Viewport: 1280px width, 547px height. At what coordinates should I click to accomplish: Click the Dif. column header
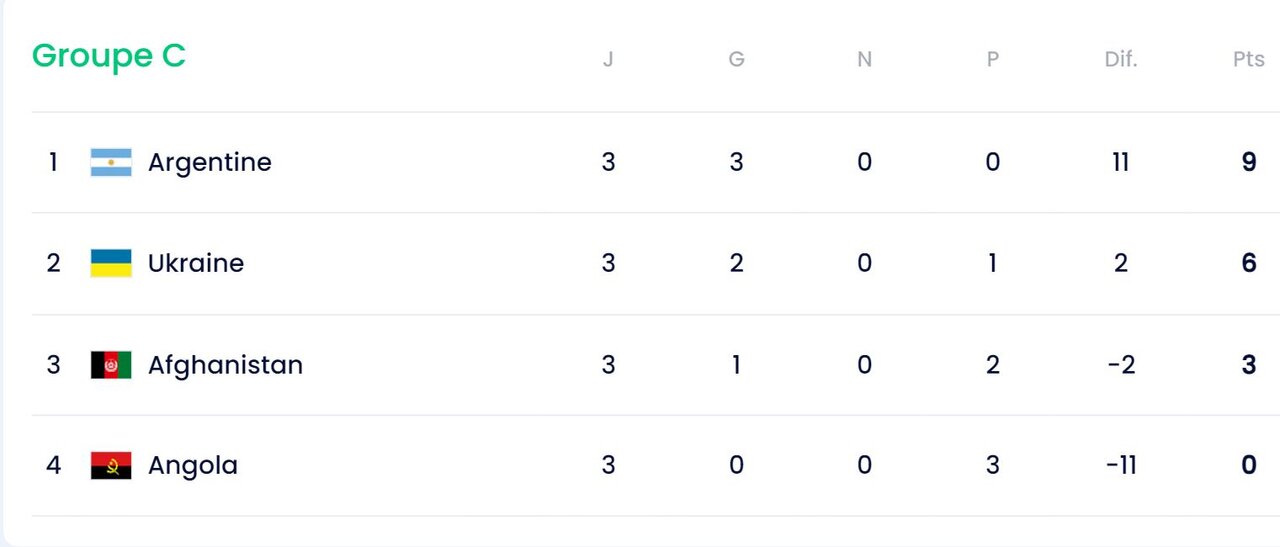coord(1120,59)
